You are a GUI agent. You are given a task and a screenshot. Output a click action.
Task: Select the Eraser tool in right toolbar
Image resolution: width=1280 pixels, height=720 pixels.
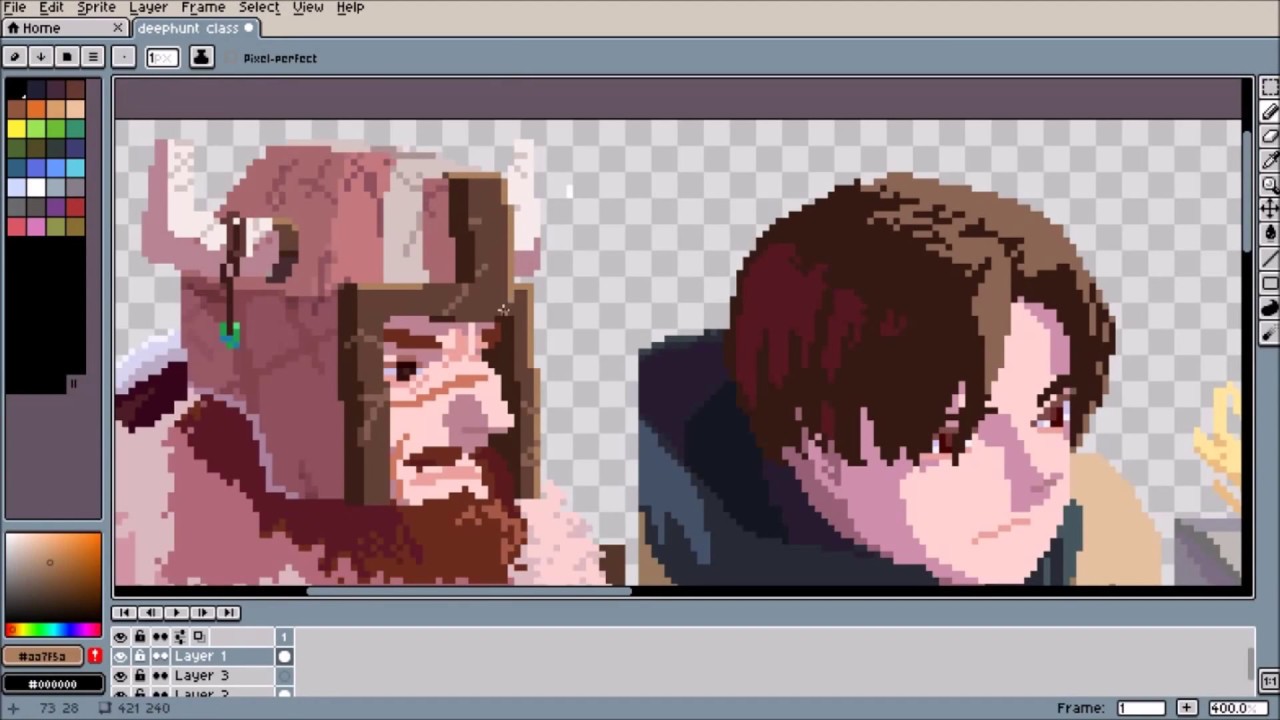1269,136
